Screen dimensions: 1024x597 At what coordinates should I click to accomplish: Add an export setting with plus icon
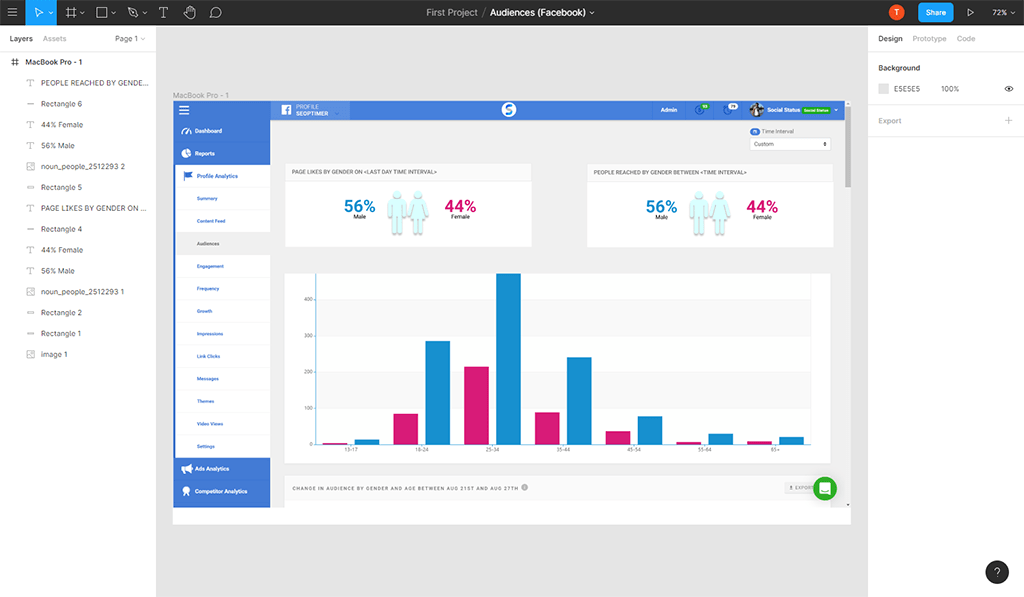pos(1008,120)
